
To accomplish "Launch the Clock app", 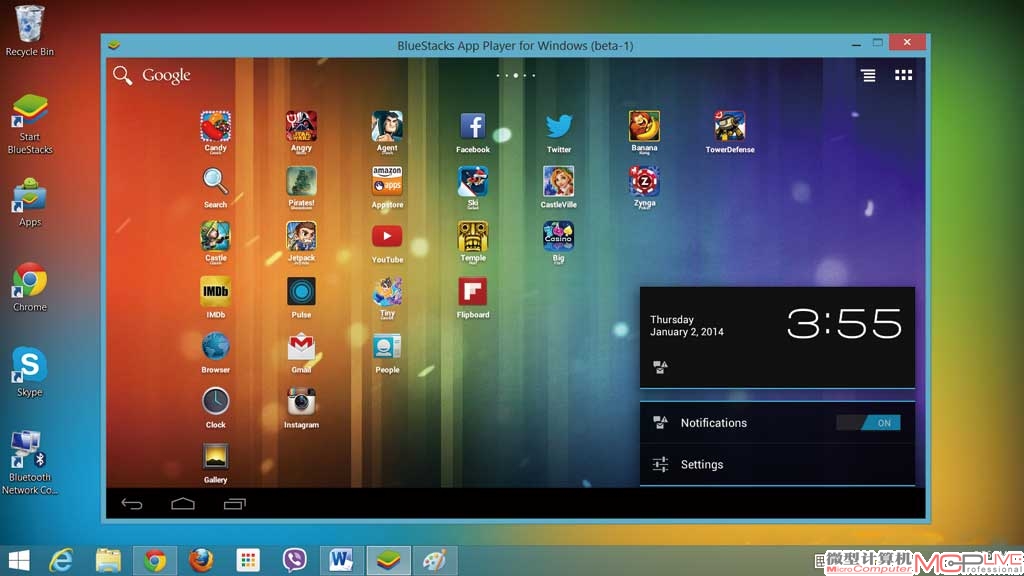I will [x=216, y=402].
